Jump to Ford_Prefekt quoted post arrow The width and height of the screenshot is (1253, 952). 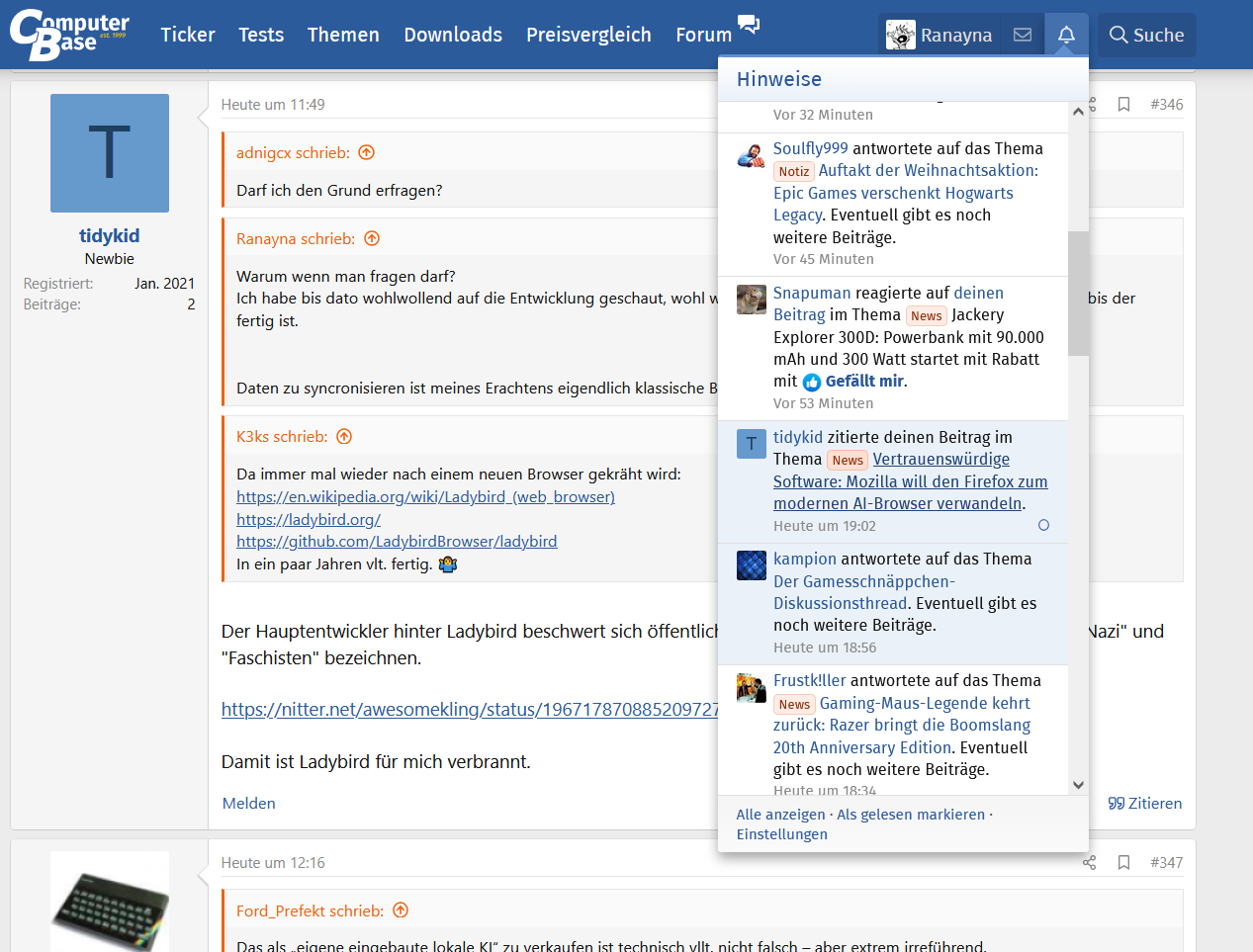(401, 910)
